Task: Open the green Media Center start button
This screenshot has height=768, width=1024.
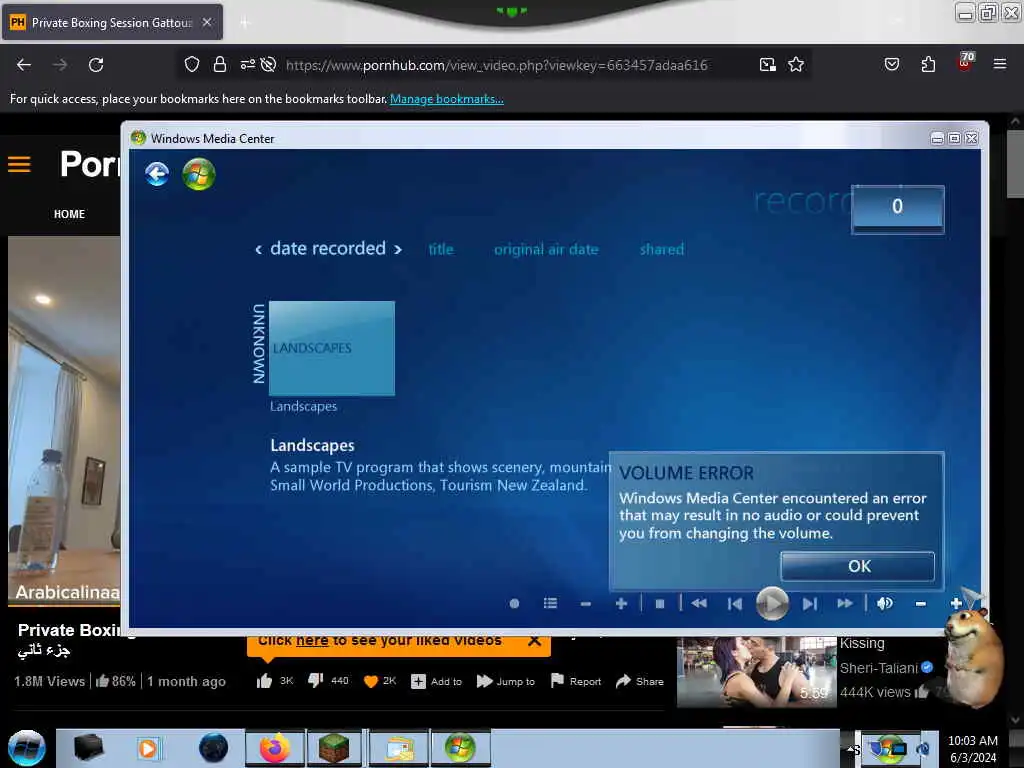Action: pyautogui.click(x=199, y=174)
